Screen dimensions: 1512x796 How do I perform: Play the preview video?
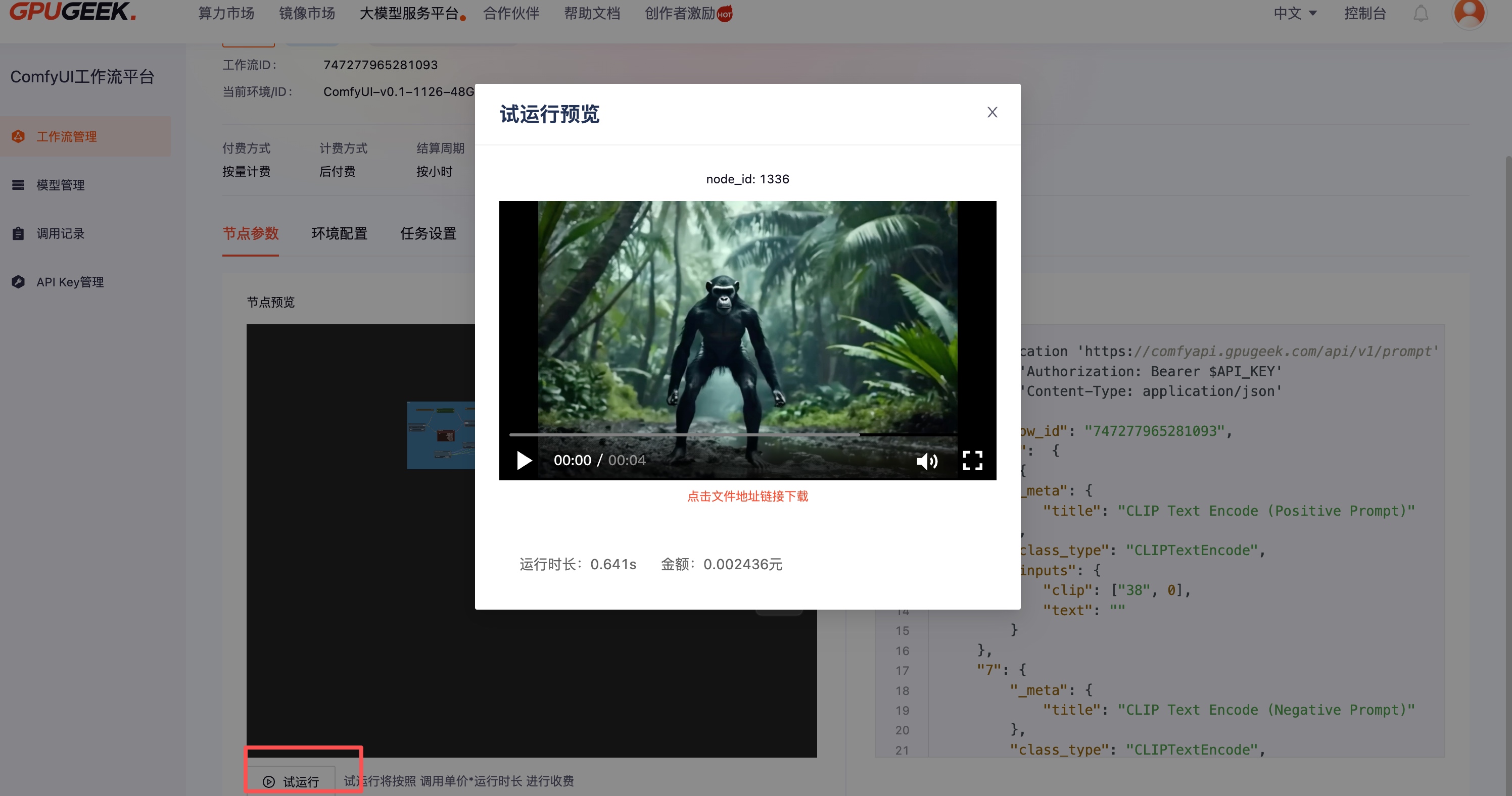pyautogui.click(x=524, y=461)
